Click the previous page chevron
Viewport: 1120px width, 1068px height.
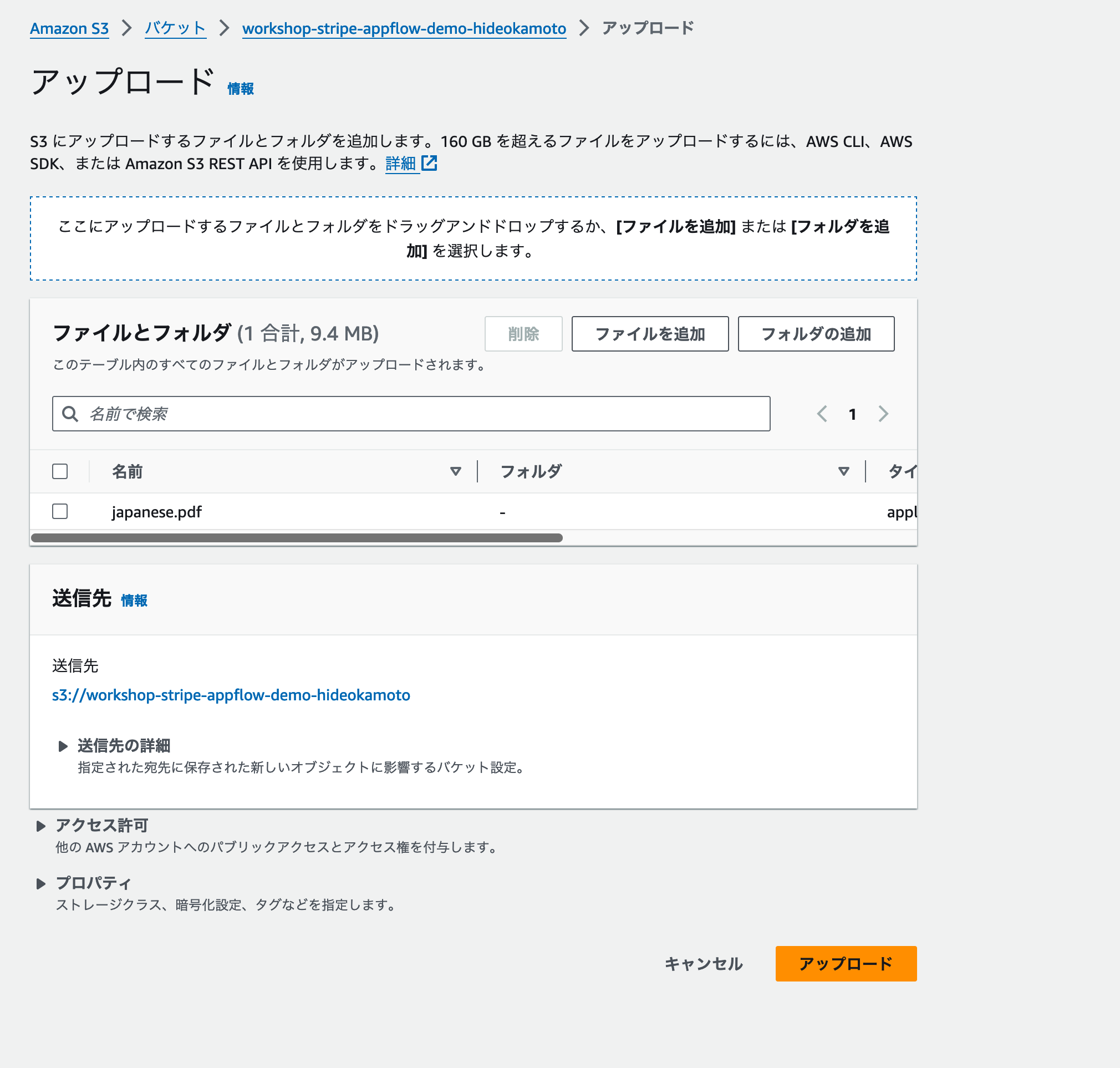click(x=822, y=414)
